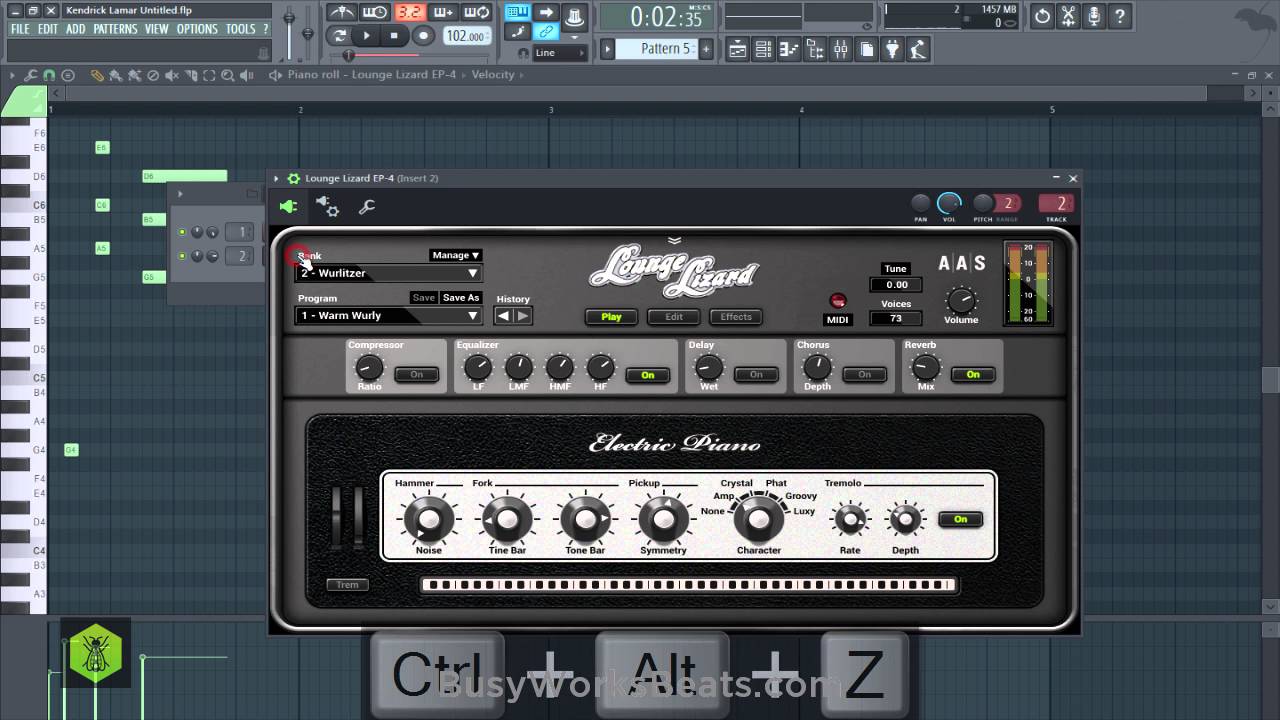Open the snap Line dropdown
The width and height of the screenshot is (1280, 720).
[x=559, y=53]
